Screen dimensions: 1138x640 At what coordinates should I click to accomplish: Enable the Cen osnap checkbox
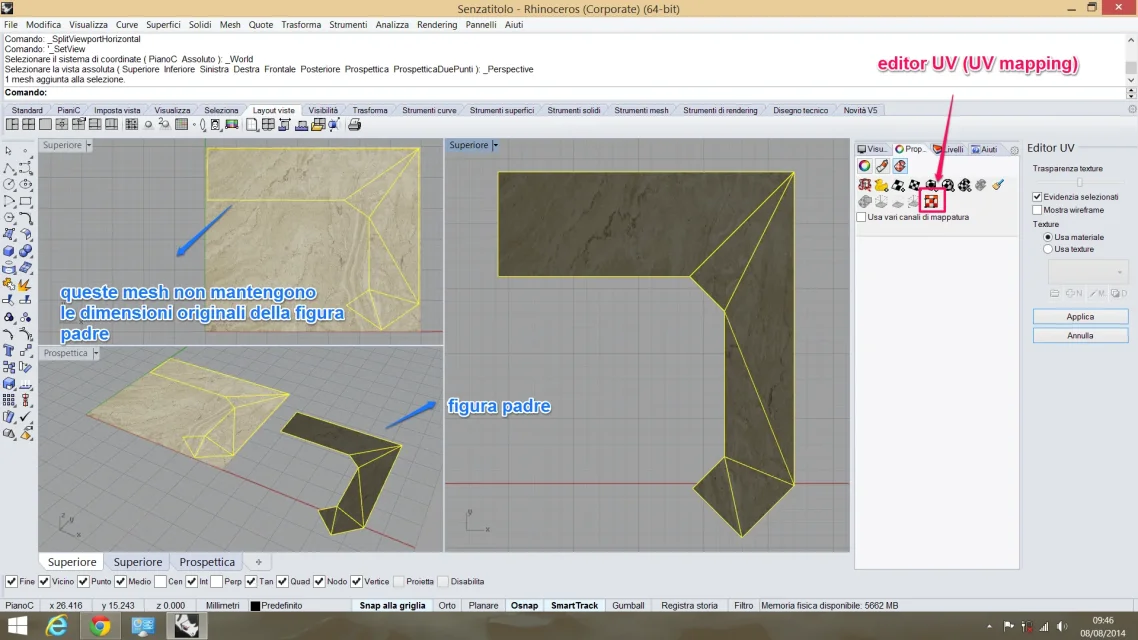pyautogui.click(x=160, y=581)
